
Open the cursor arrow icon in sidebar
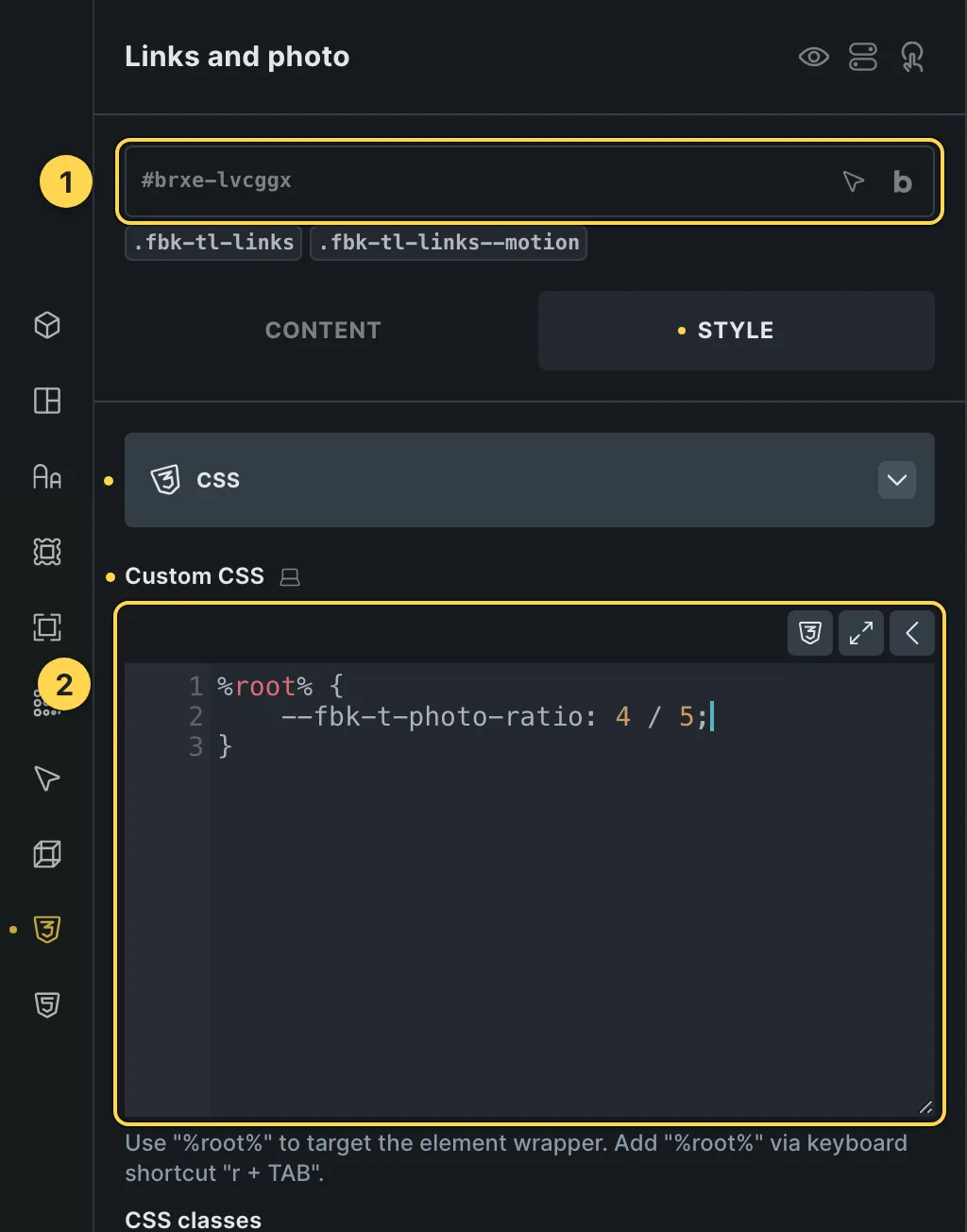(x=47, y=779)
